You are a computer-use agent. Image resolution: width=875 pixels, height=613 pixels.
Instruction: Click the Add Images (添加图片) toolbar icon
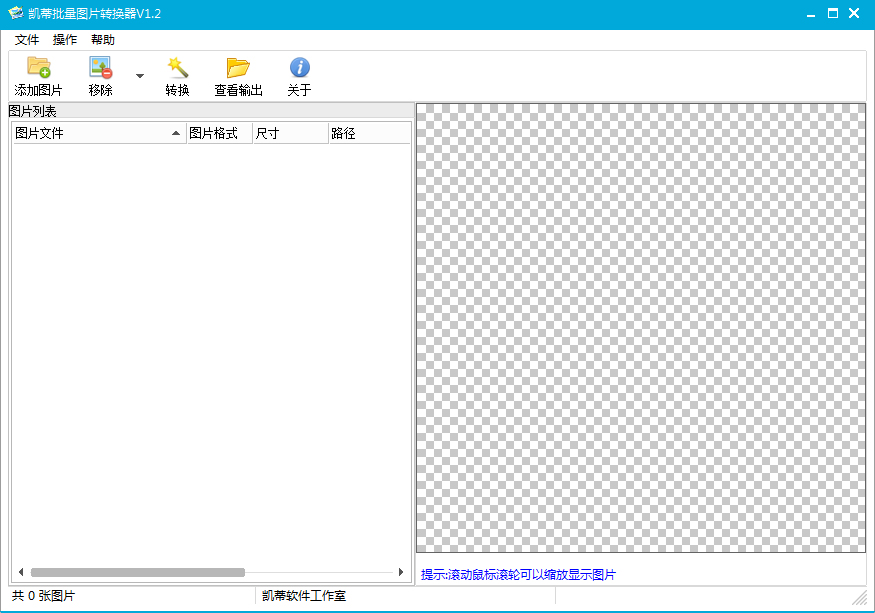pyautogui.click(x=39, y=67)
